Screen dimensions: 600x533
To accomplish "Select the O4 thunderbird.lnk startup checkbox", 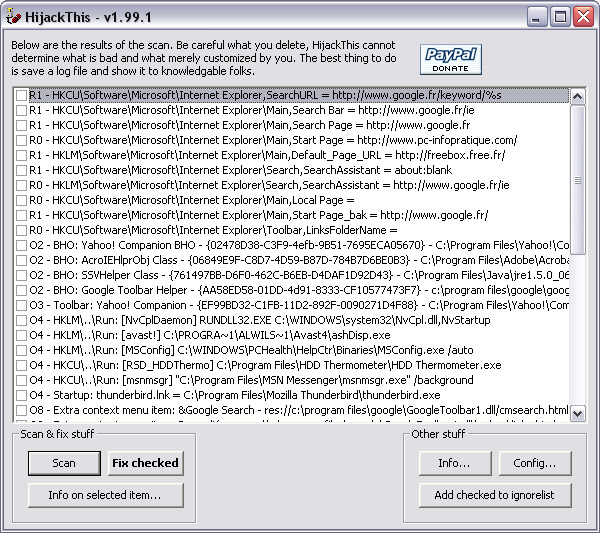I will point(21,395).
